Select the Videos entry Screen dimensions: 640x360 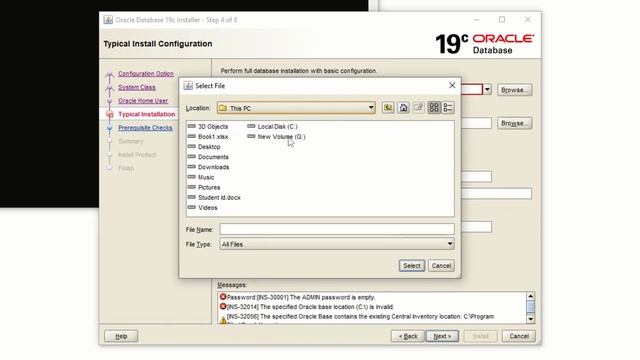(x=207, y=208)
